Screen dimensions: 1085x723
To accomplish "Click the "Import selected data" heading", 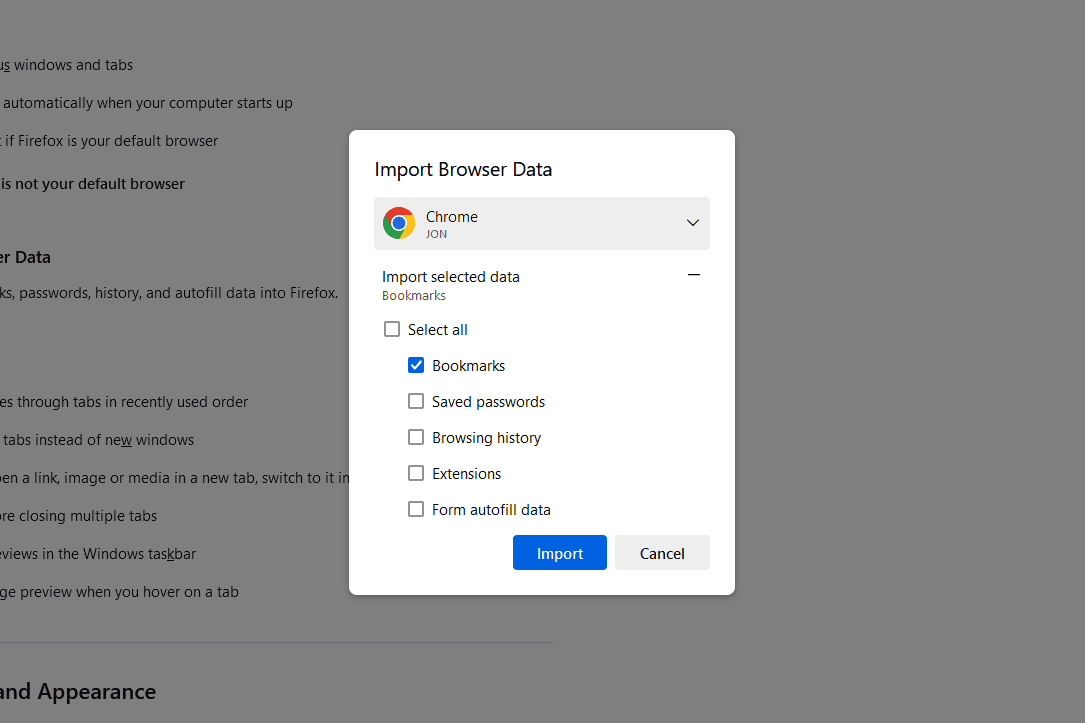I will click(451, 277).
